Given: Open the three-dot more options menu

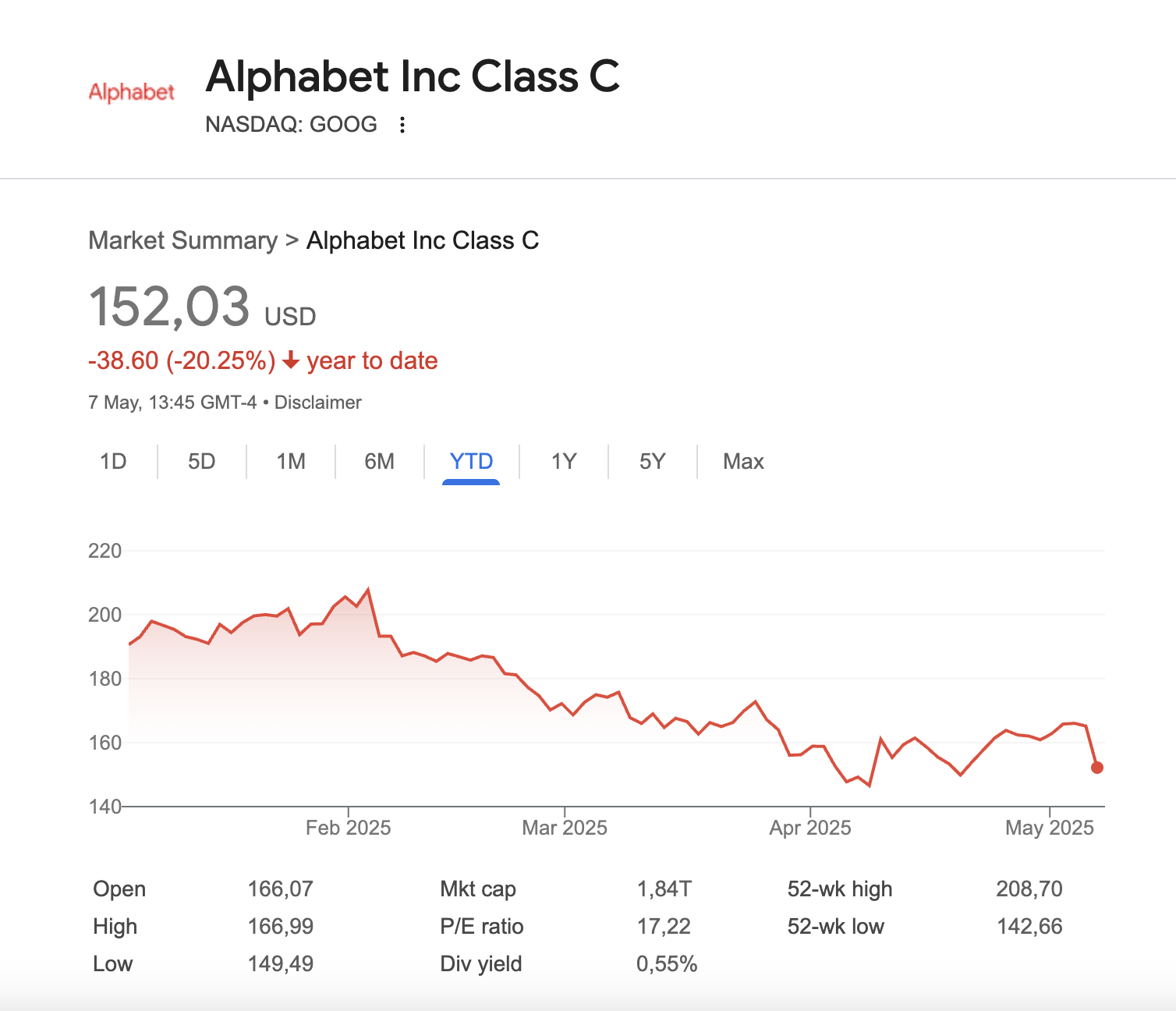Looking at the screenshot, I should coord(402,125).
